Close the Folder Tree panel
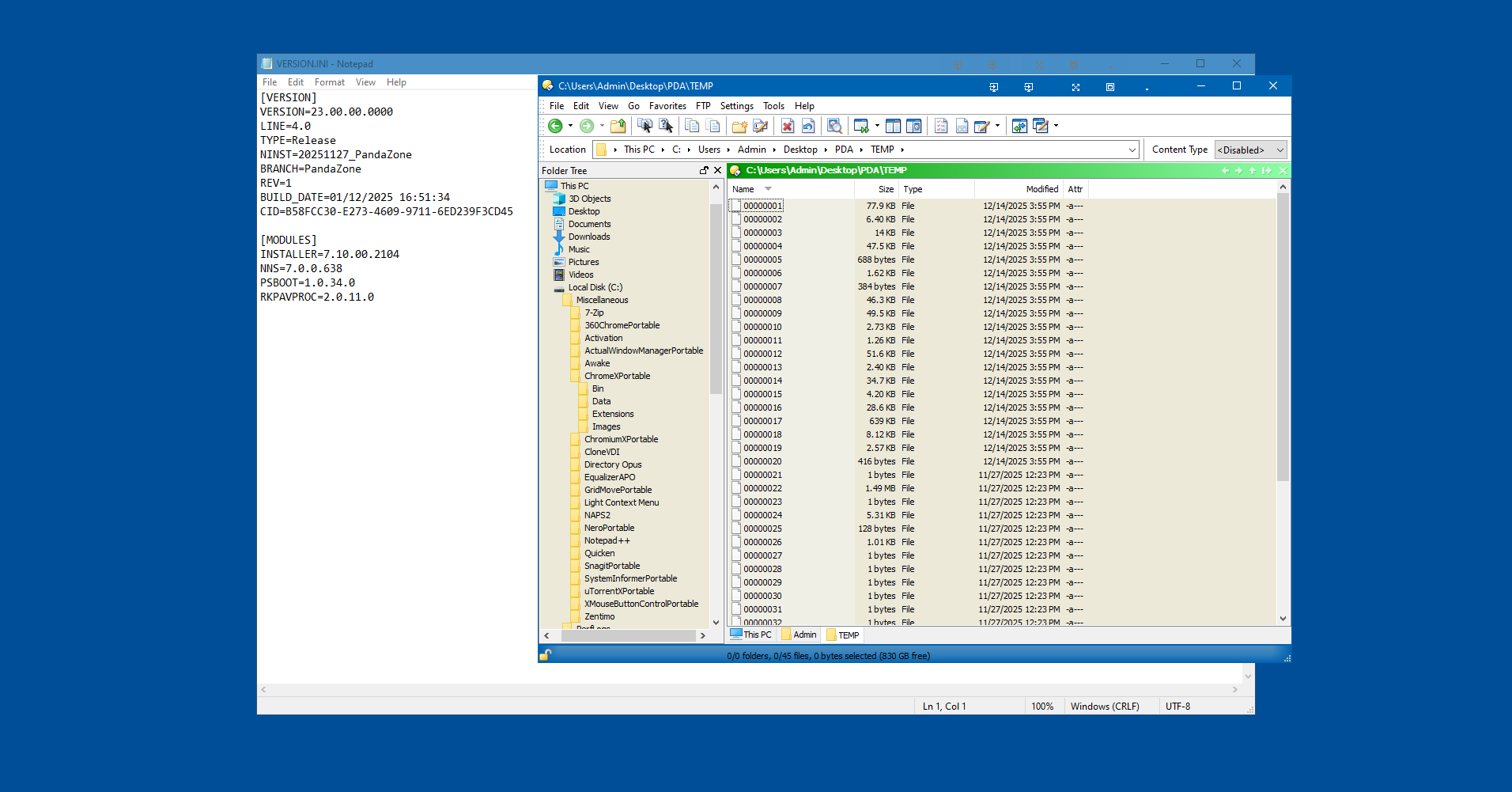The image size is (1512, 792). (x=718, y=171)
